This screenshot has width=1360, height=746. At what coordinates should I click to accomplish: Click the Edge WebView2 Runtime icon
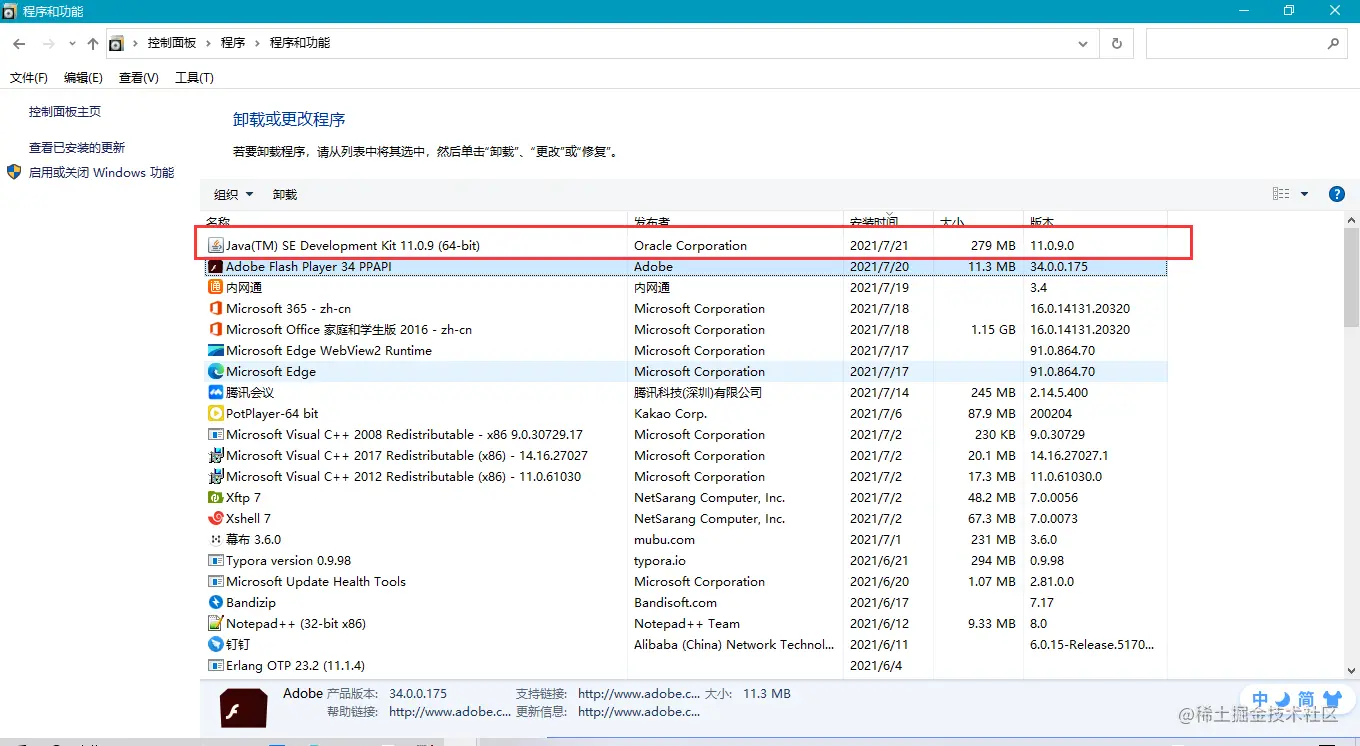(x=215, y=351)
